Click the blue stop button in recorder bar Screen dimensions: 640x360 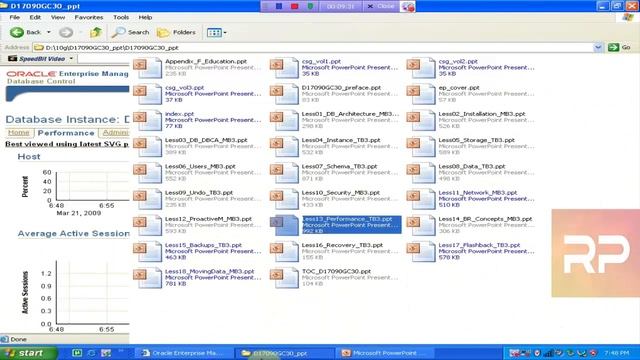[279, 6]
